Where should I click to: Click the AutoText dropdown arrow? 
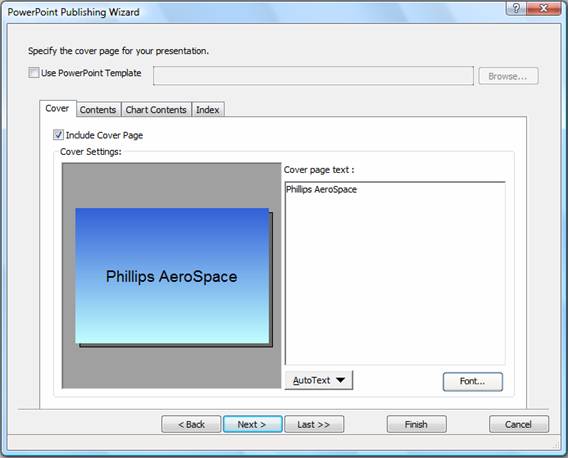340,380
